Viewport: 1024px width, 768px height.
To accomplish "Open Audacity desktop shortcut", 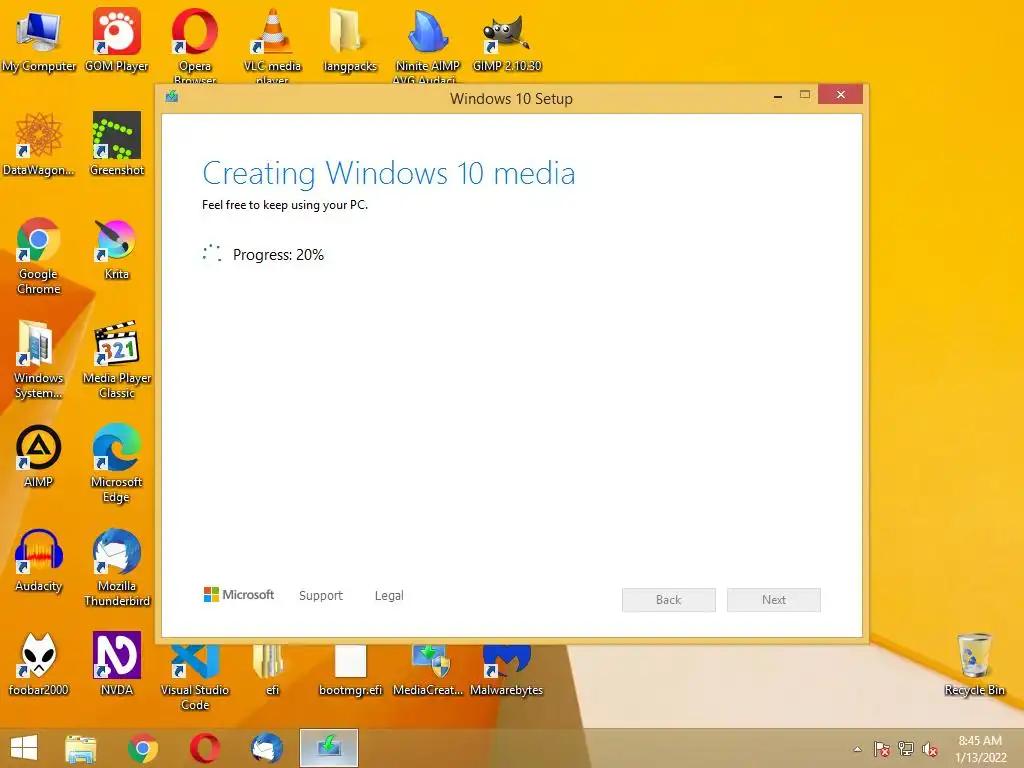I will tap(38, 560).
